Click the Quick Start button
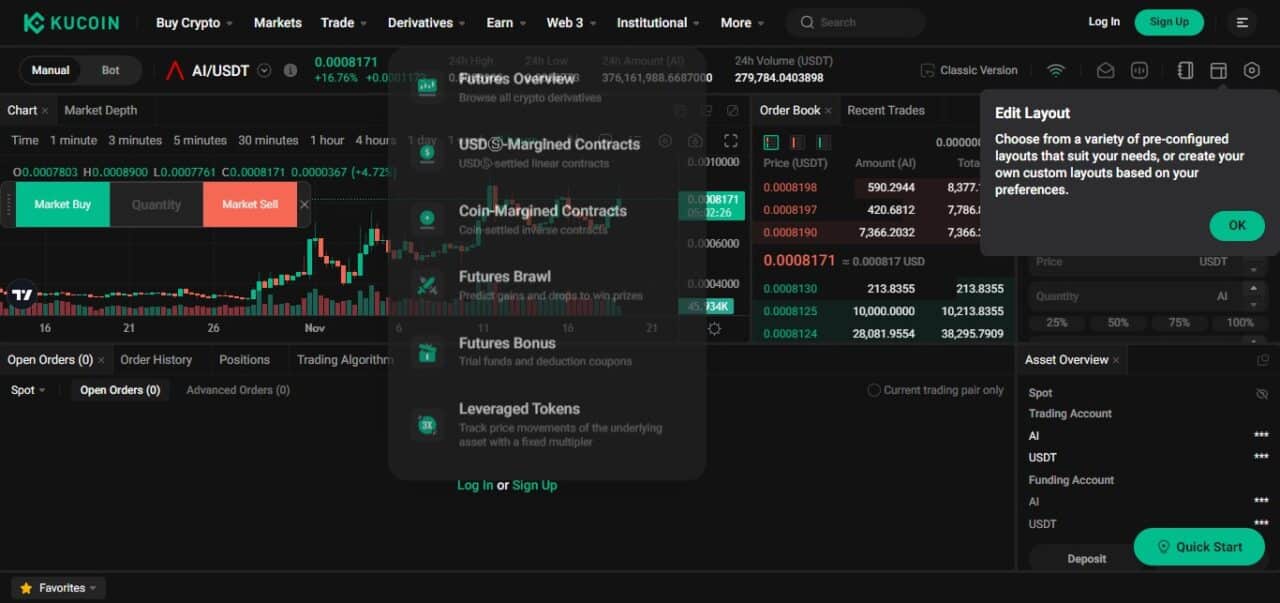The height and width of the screenshot is (603, 1280). point(1199,547)
